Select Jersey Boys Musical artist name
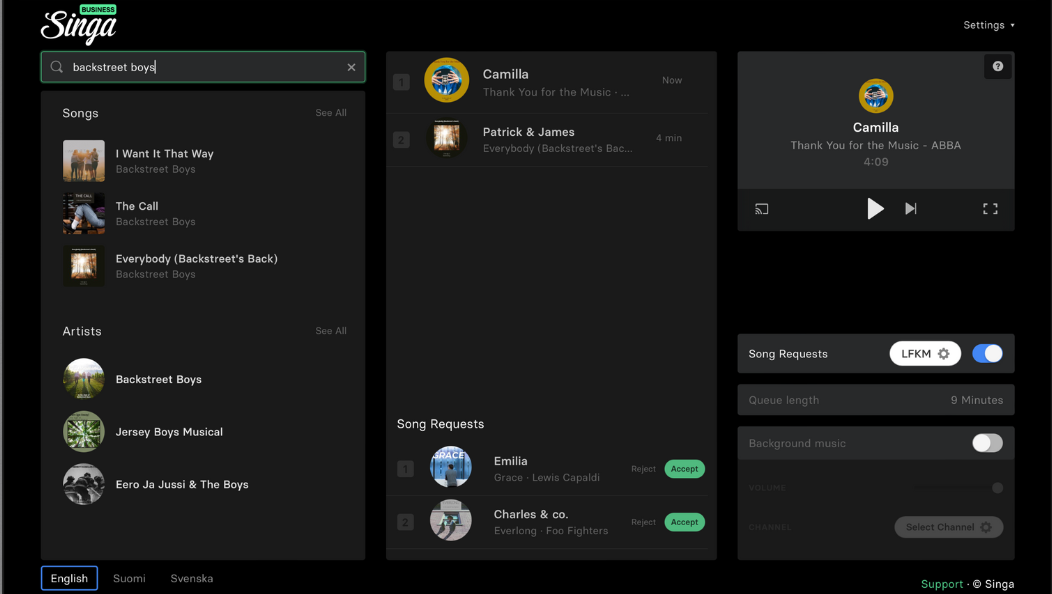The height and width of the screenshot is (594, 1052). tap(169, 432)
